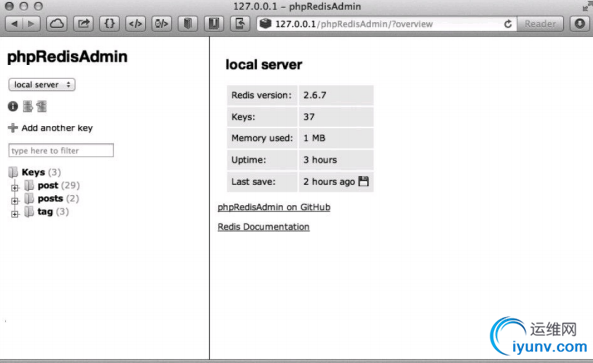This screenshot has height=363, width=593.
Task: Click the tag folder icon
Action: click(29, 212)
